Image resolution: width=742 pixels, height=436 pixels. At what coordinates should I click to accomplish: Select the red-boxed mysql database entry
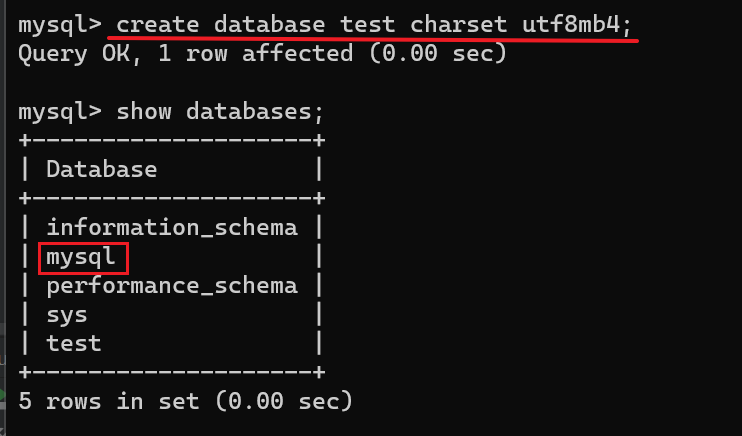pos(82,257)
